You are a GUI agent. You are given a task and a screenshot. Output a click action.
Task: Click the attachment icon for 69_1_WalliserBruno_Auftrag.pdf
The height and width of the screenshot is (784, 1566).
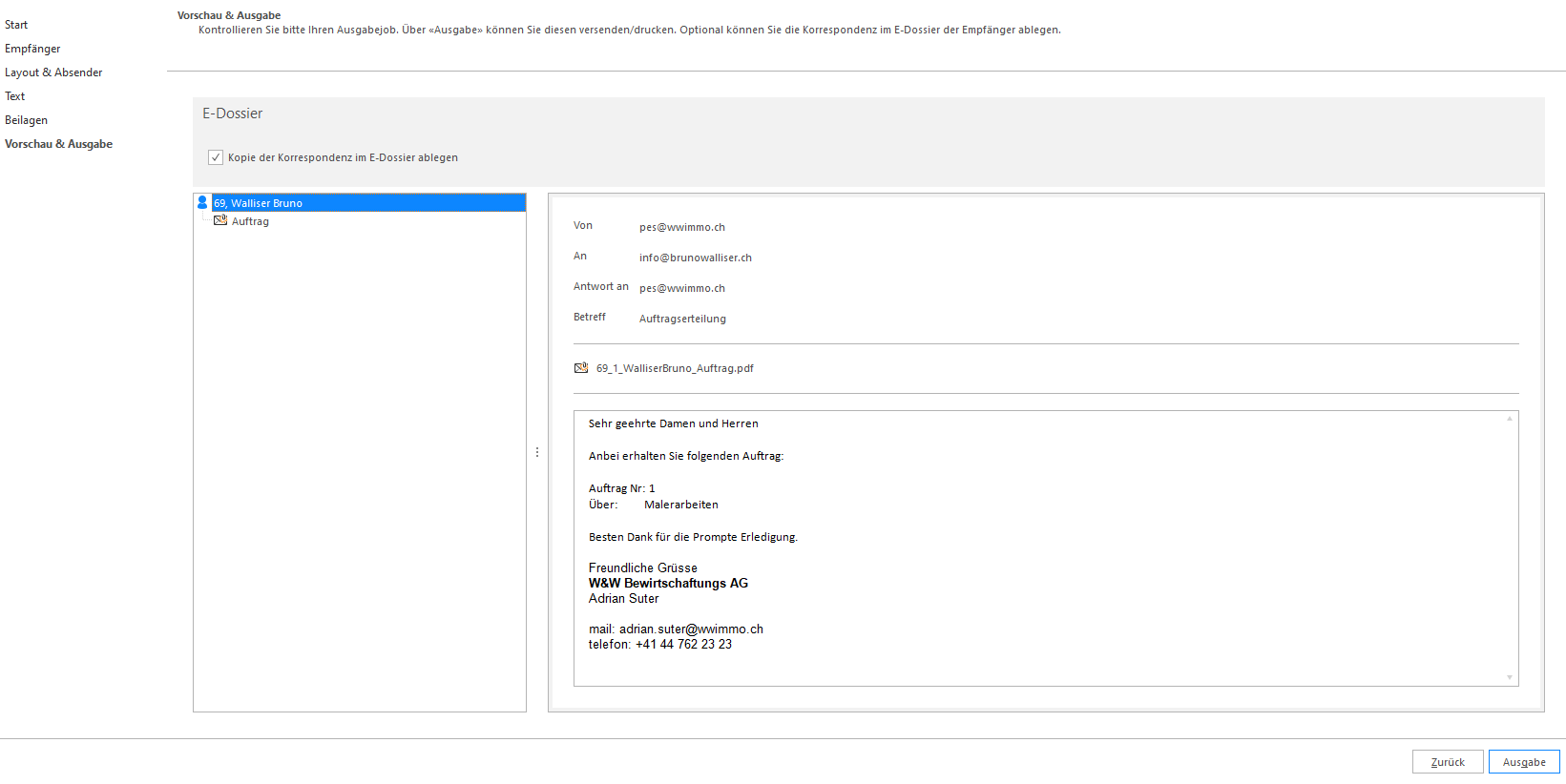[x=581, y=368]
